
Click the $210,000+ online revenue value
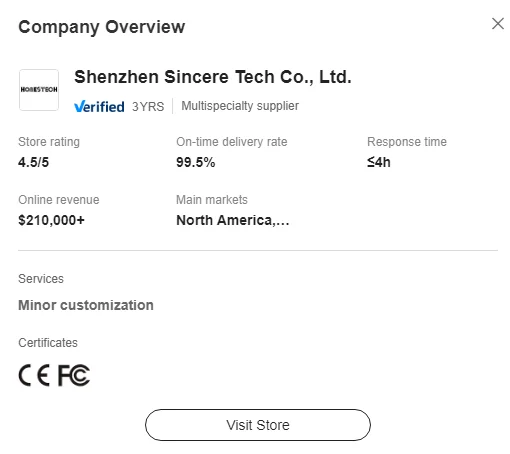(51, 220)
